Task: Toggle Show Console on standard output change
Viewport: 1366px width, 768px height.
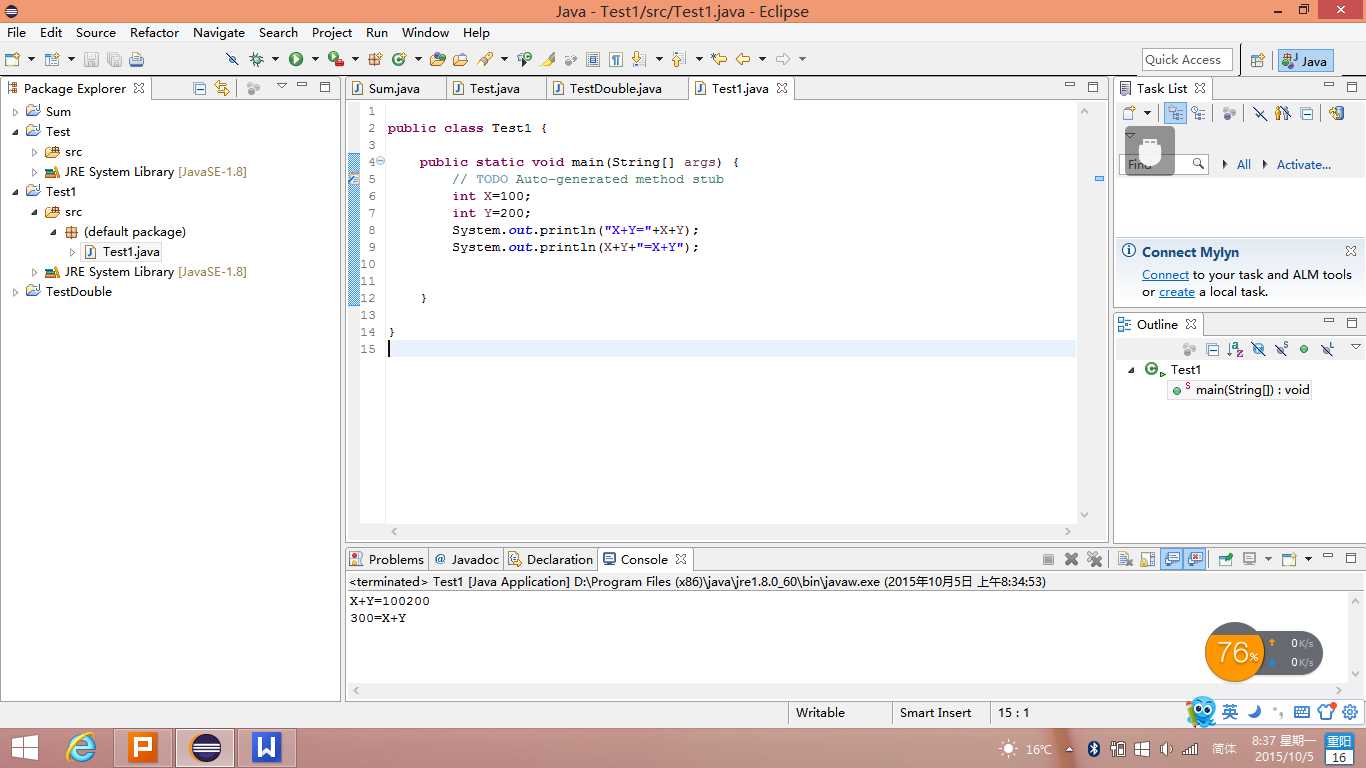Action: click(1172, 559)
